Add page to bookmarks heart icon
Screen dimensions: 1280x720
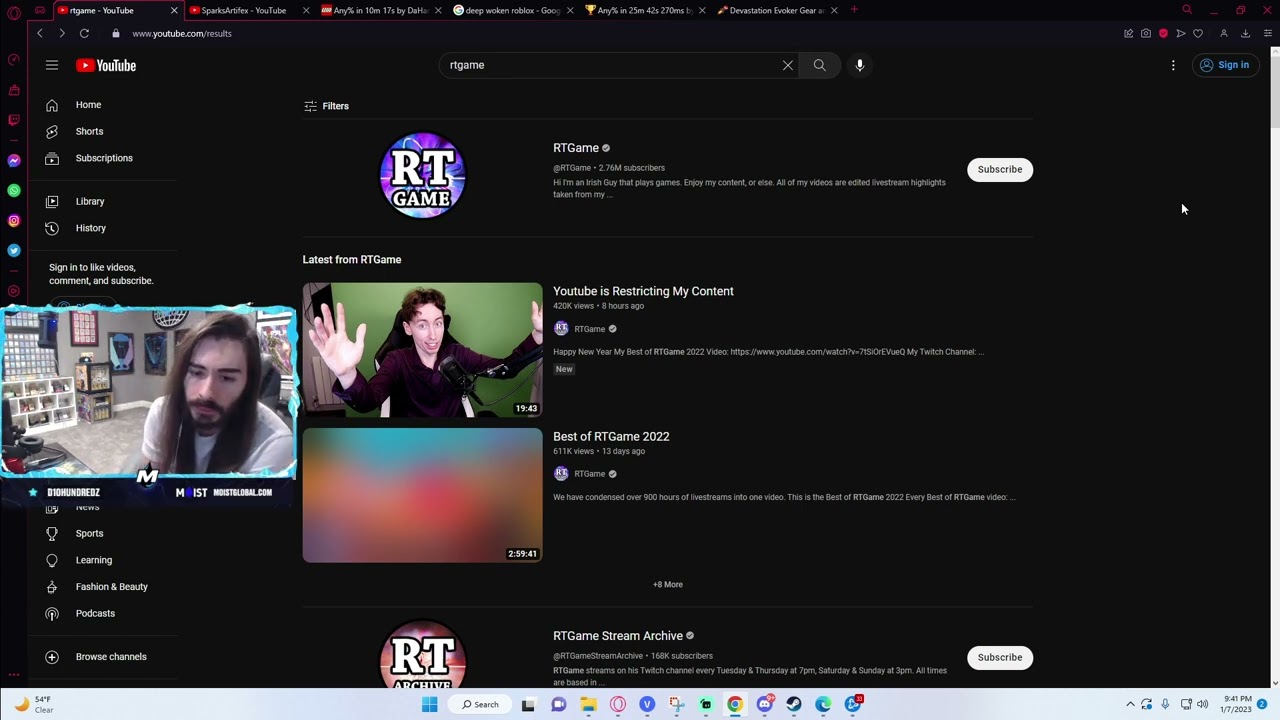pos(1198,33)
